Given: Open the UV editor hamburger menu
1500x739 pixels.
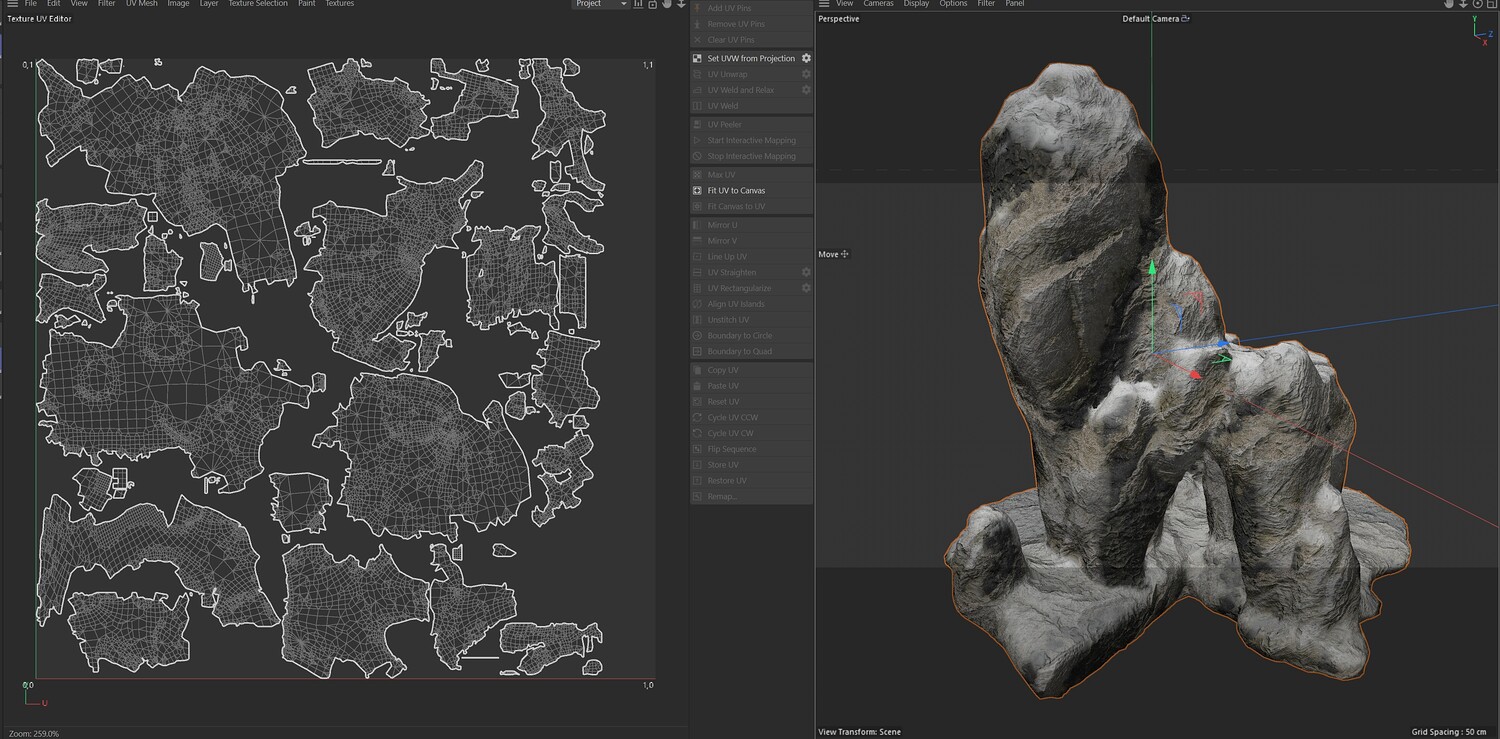Looking at the screenshot, I should tap(12, 4).
